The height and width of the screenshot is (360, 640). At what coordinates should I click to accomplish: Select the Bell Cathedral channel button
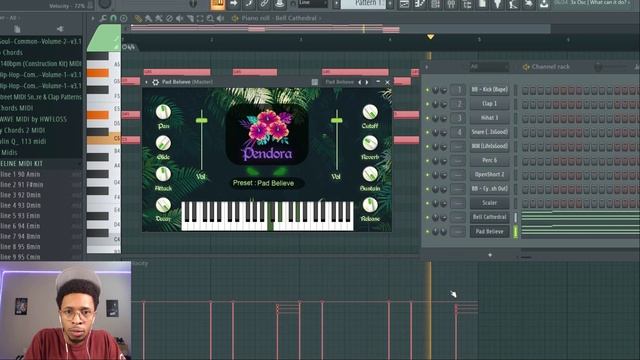pyautogui.click(x=489, y=217)
